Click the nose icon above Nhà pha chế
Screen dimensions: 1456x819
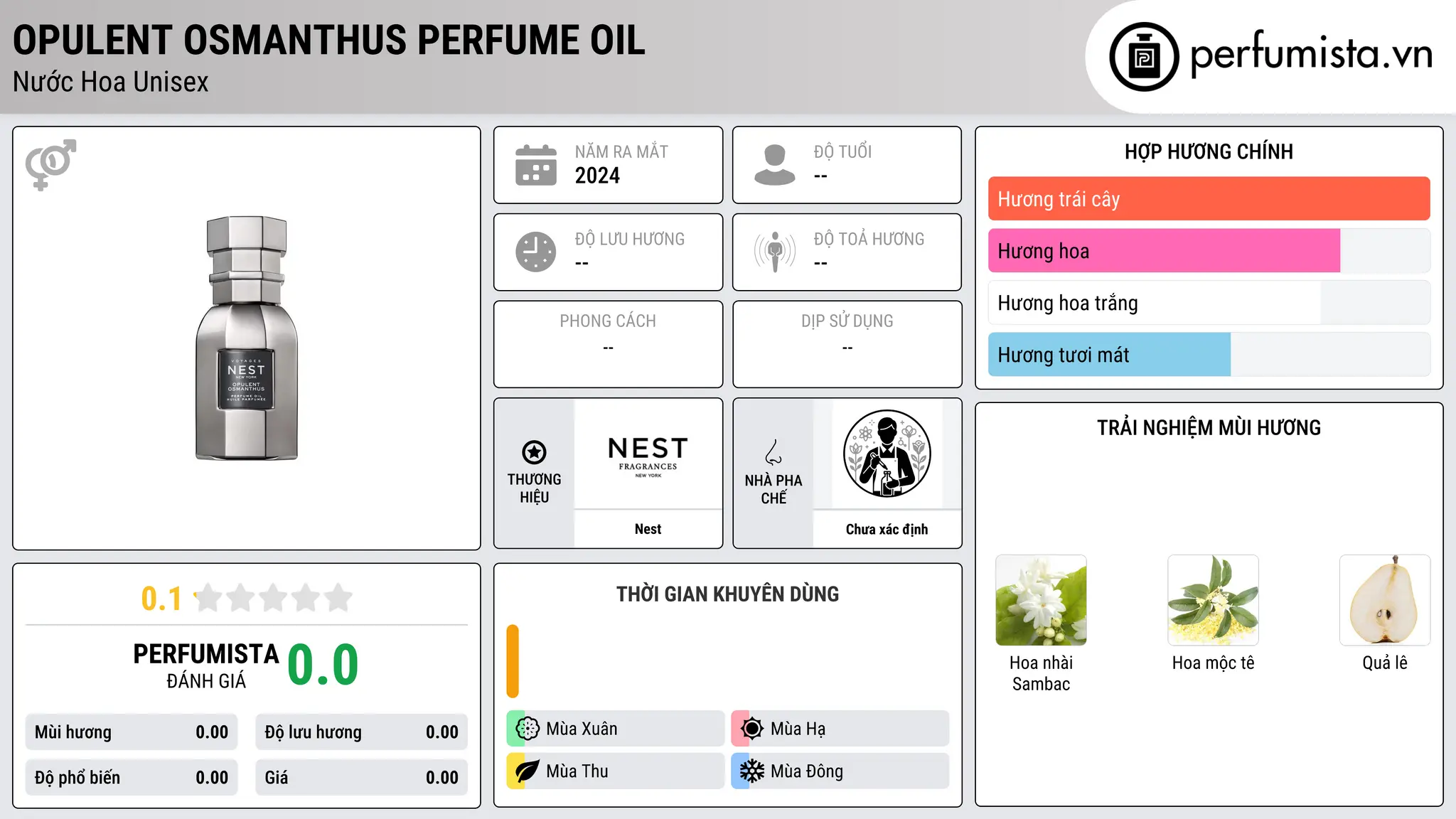(773, 452)
